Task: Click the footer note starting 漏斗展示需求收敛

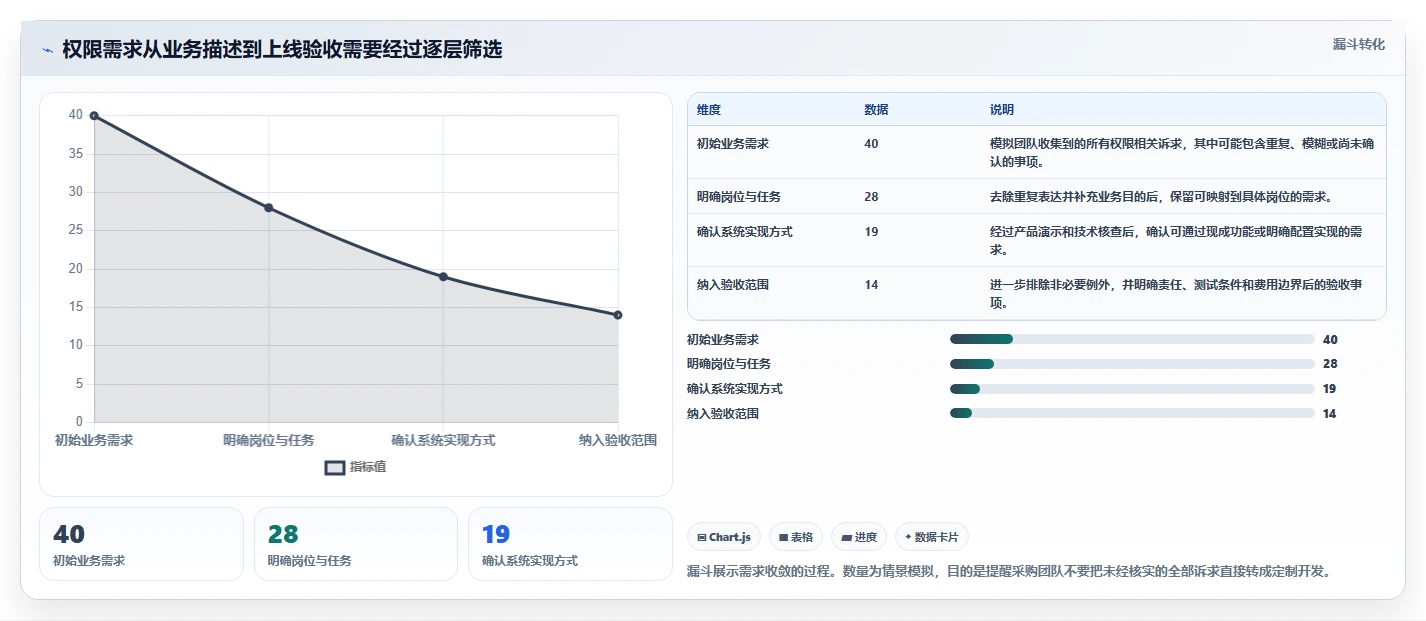Action: click(x=1009, y=572)
